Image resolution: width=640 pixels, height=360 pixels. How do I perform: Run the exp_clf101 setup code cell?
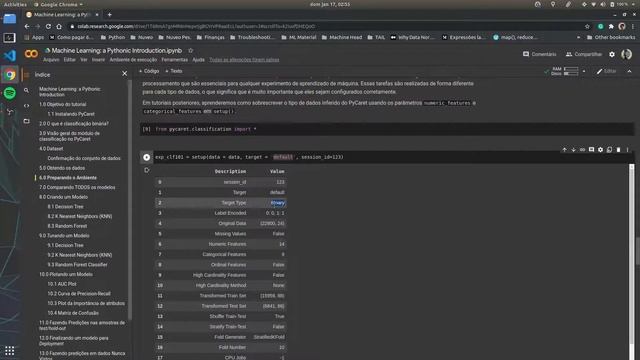tap(147, 157)
